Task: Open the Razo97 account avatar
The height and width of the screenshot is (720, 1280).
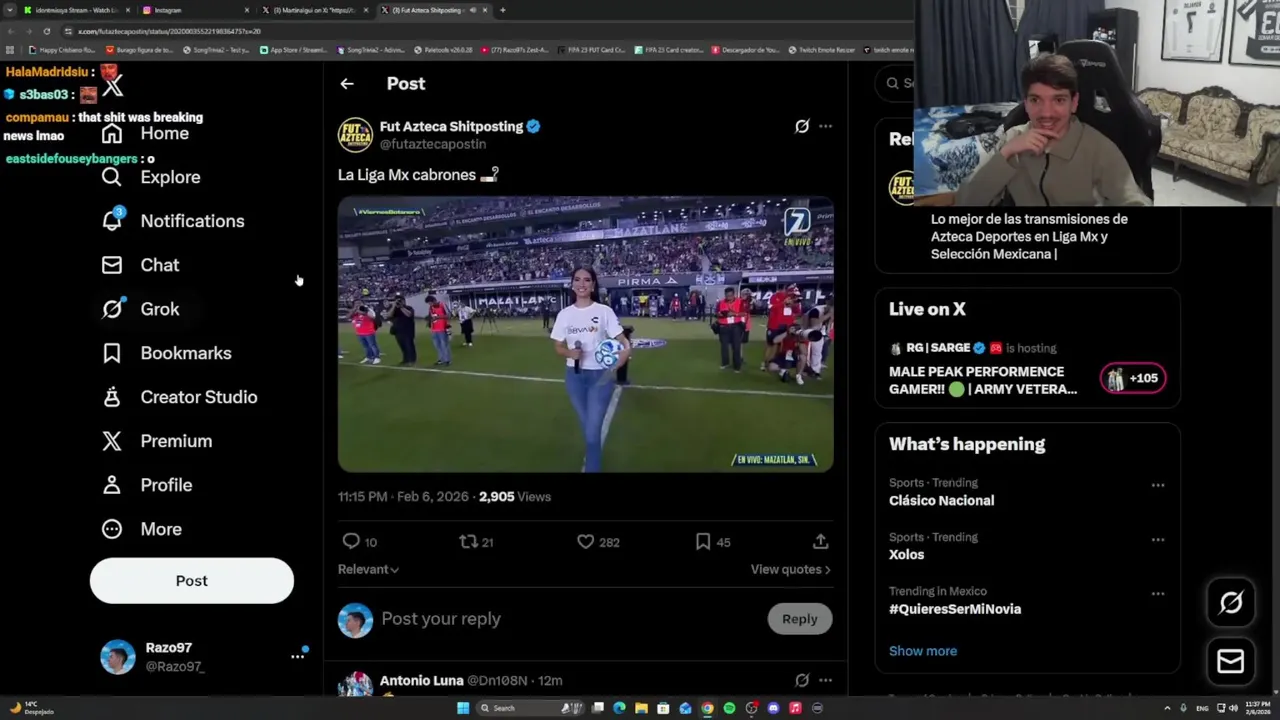Action: coord(117,657)
